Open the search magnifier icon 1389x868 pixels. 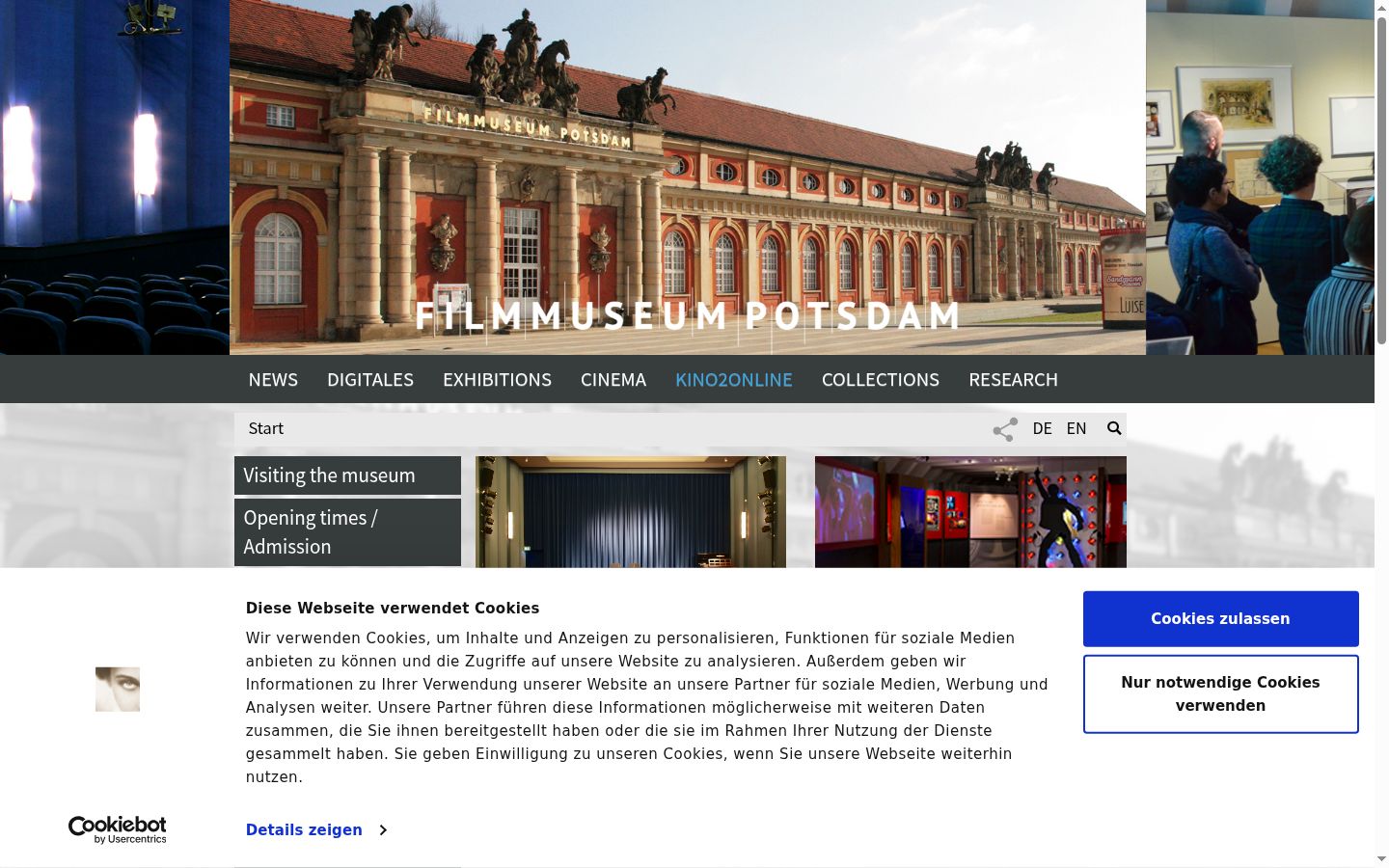(1114, 428)
